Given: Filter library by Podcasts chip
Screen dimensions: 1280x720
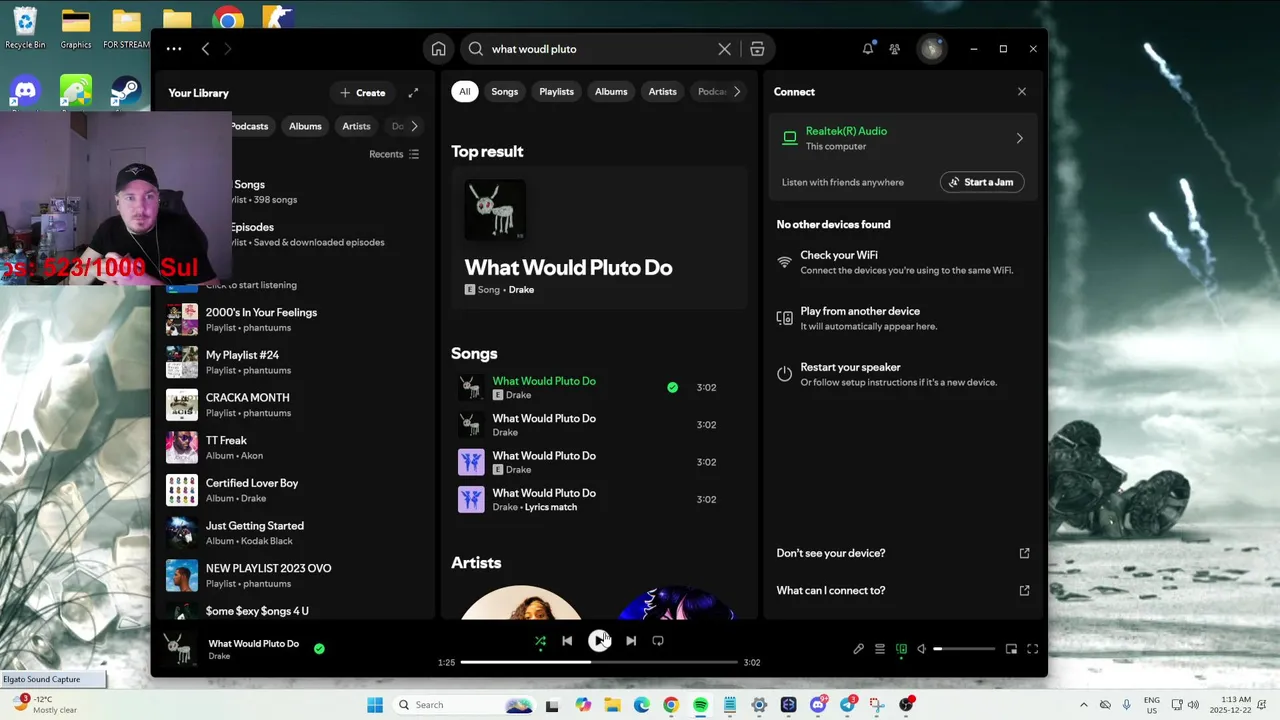Looking at the screenshot, I should [x=249, y=126].
